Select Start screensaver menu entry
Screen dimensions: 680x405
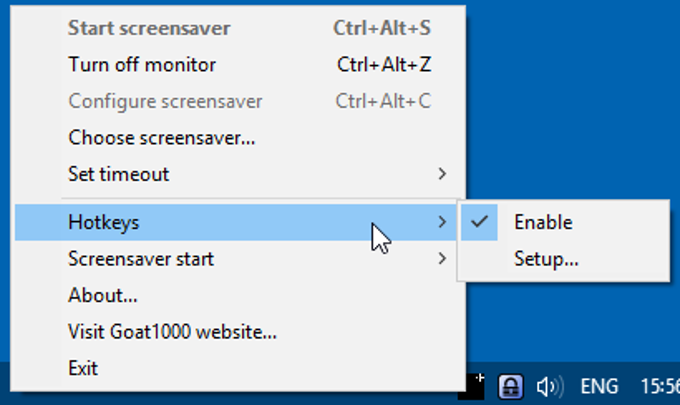click(240, 29)
